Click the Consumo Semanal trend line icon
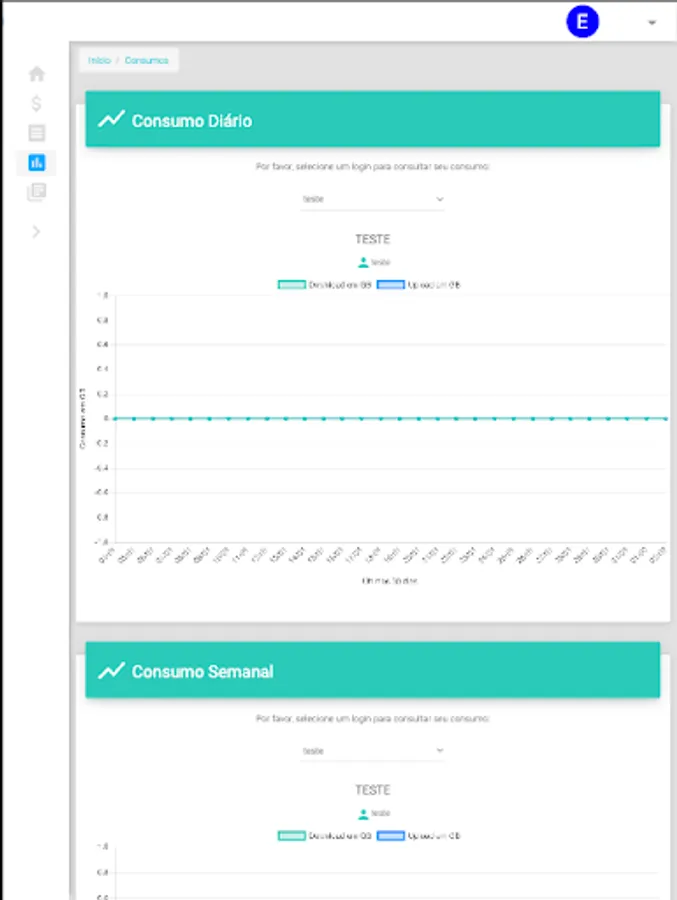The height and width of the screenshot is (900, 677). pos(111,670)
